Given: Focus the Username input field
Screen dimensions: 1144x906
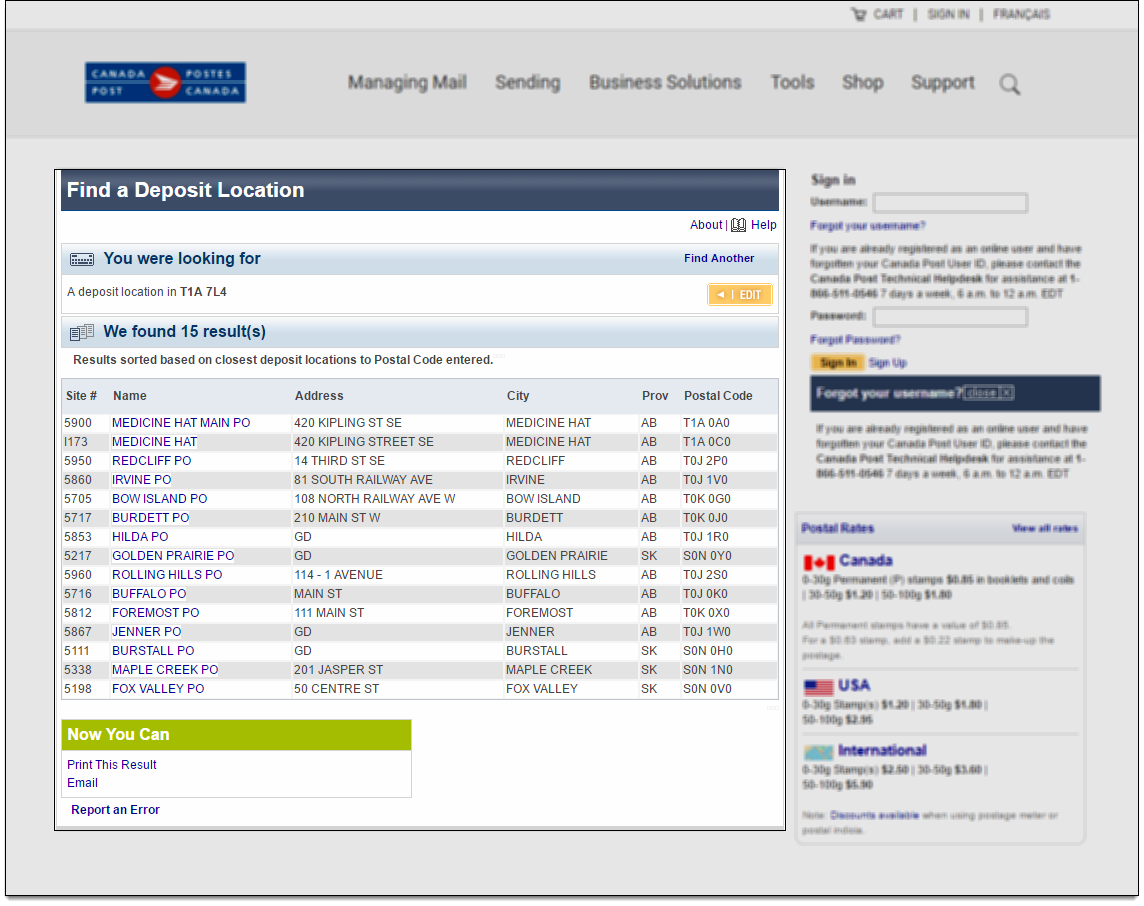Looking at the screenshot, I should tap(951, 203).
